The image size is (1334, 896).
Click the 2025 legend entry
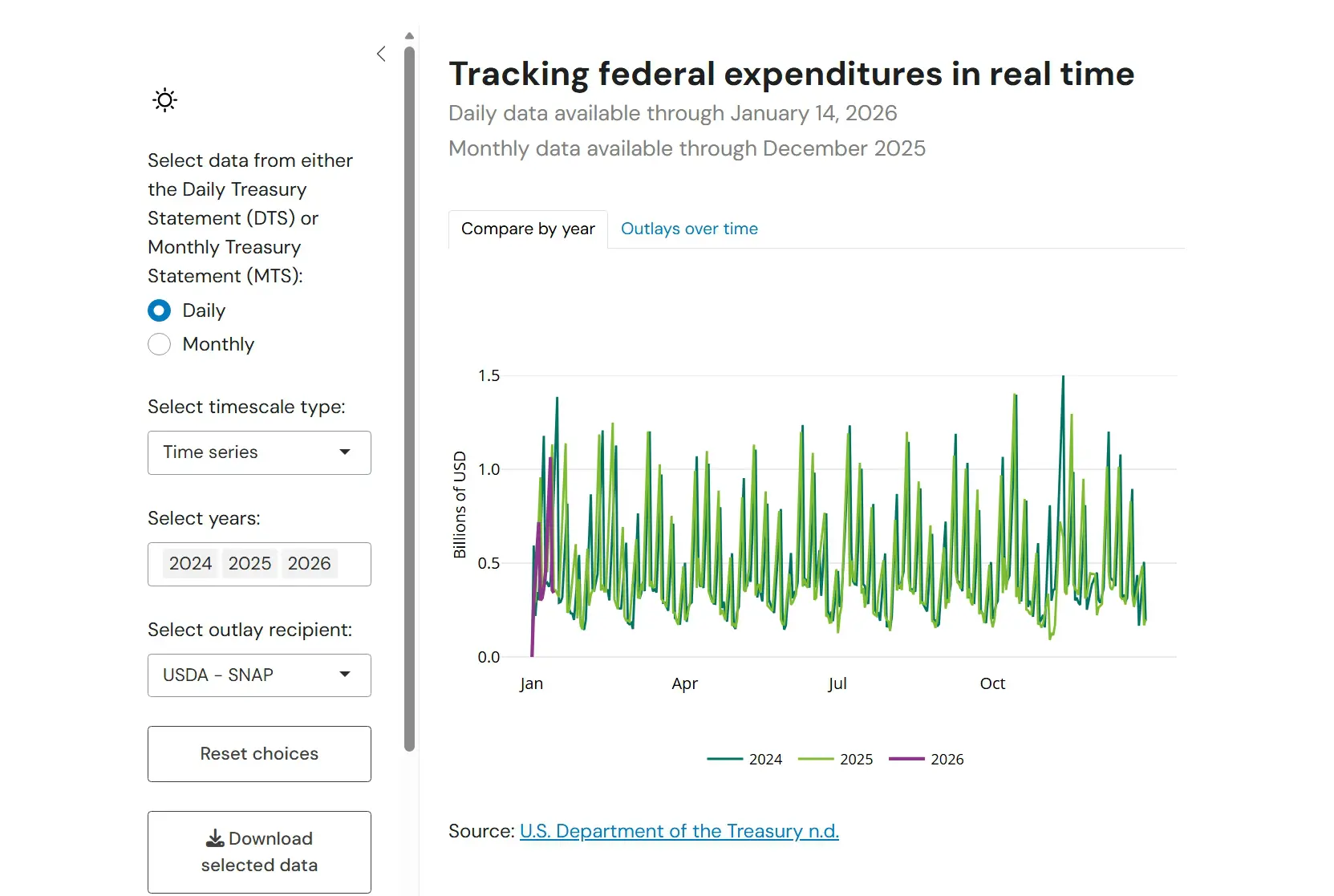834,759
